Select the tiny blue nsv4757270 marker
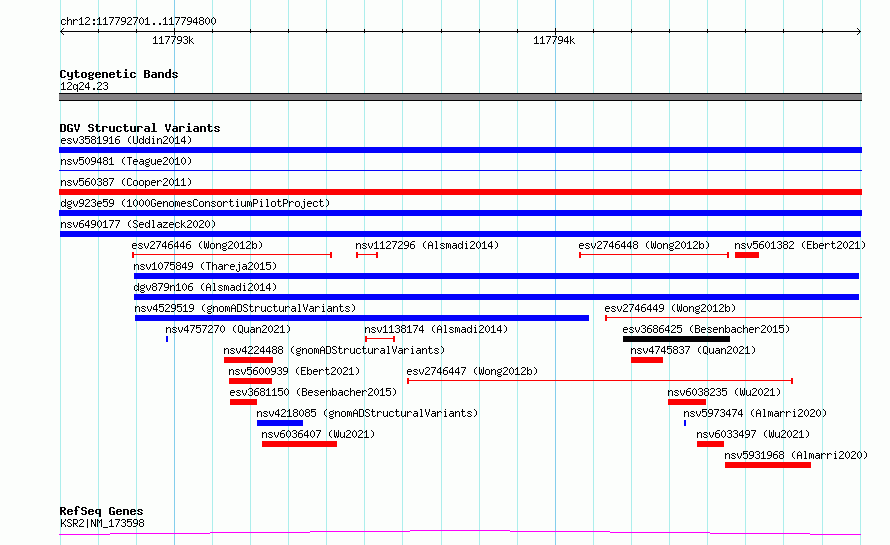890x545 pixels. [x=167, y=339]
